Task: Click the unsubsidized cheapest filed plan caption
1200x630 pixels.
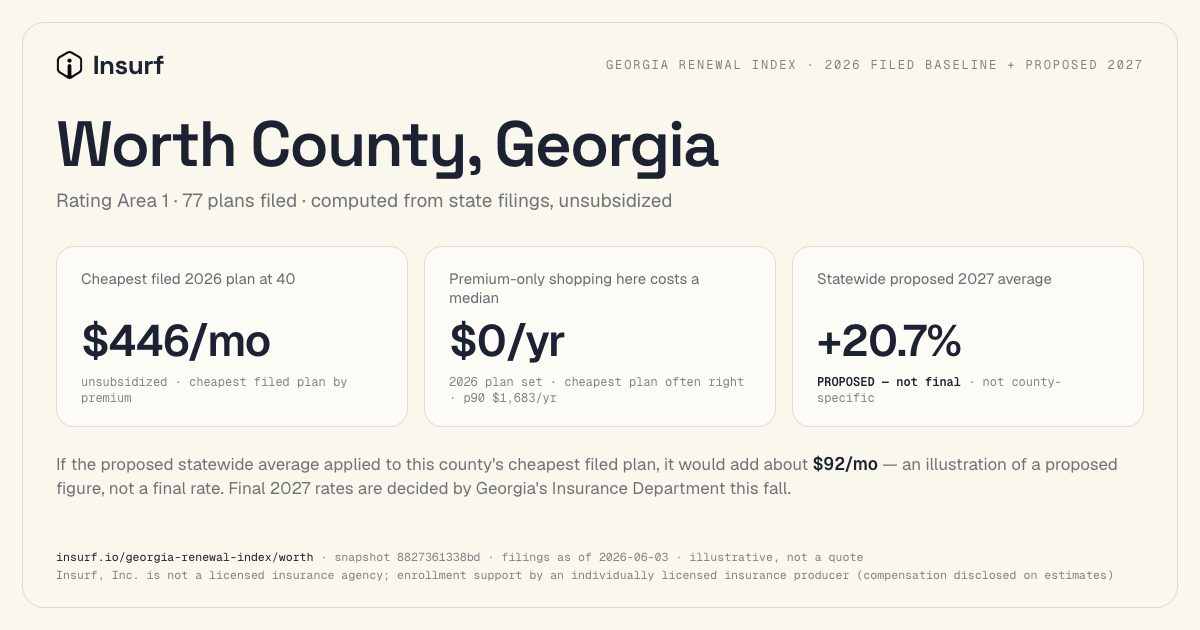Action: [x=214, y=390]
